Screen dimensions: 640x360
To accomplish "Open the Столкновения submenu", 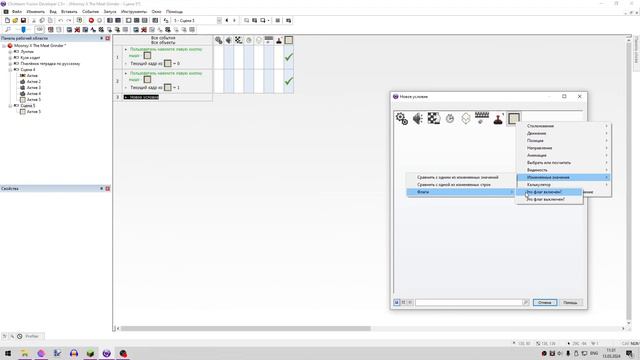I will [564, 126].
